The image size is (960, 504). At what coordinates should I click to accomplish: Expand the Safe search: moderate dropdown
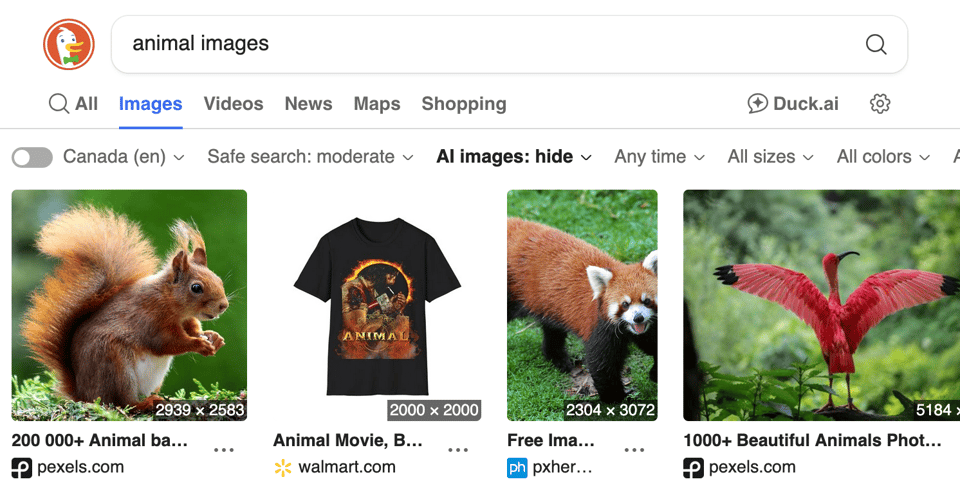tap(310, 157)
